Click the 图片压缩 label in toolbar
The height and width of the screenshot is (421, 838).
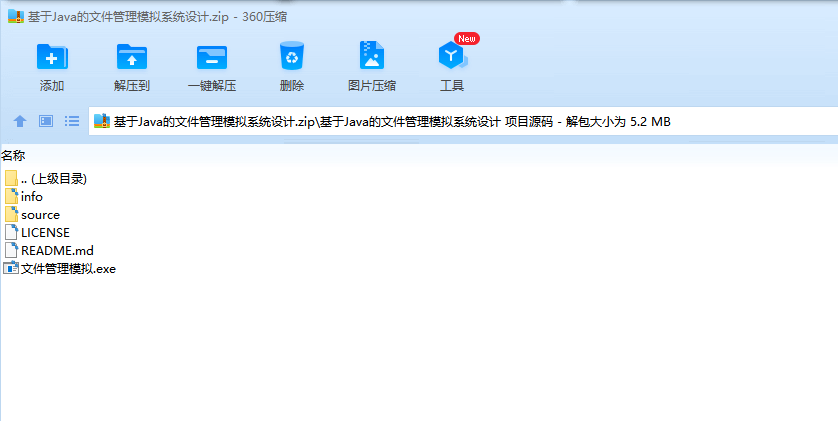(x=372, y=85)
